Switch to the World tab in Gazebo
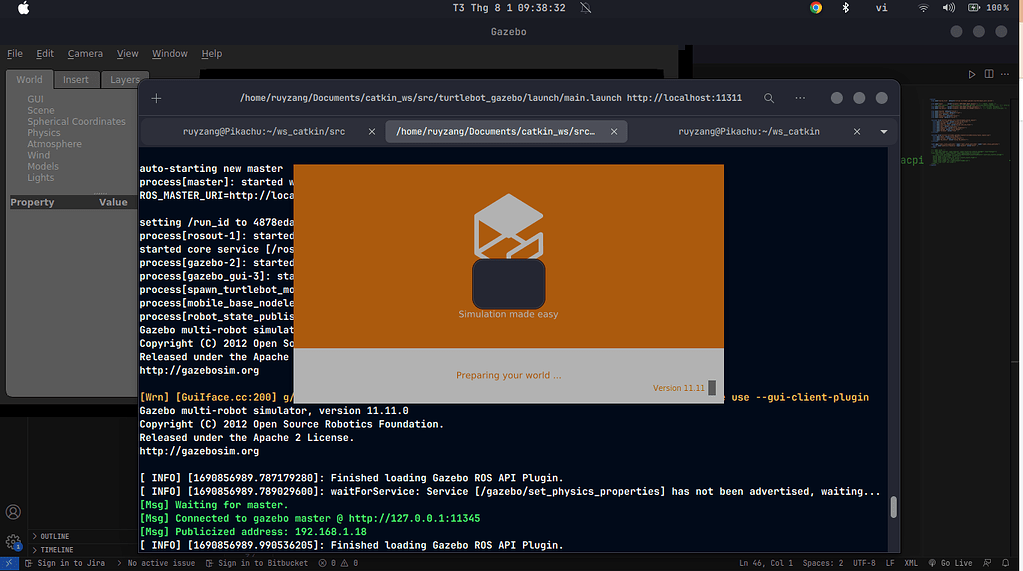The width and height of the screenshot is (1023, 571). pyautogui.click(x=29, y=80)
